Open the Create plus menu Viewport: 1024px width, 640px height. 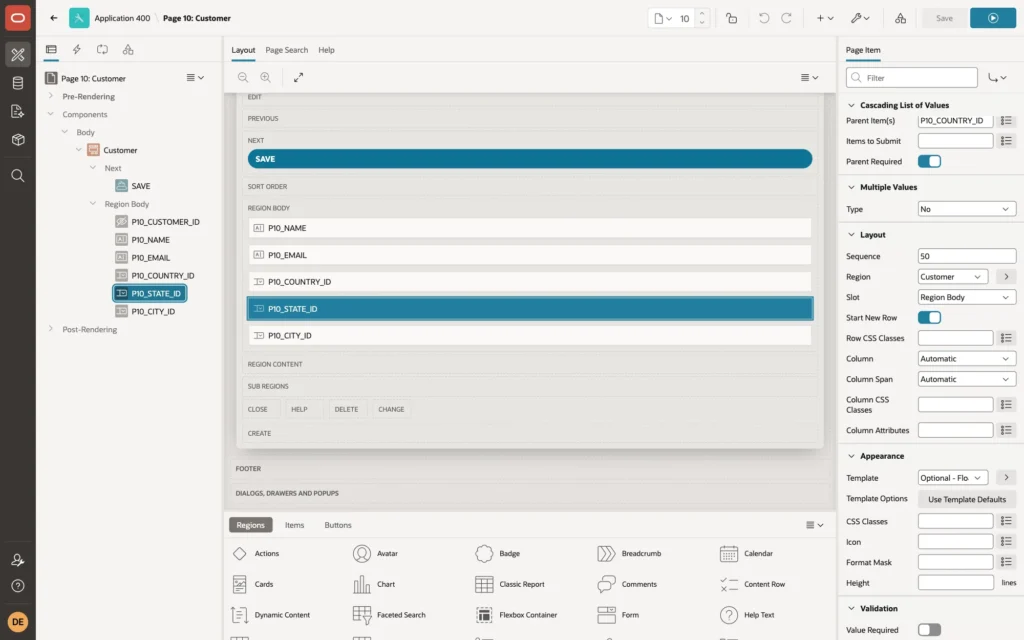(825, 18)
